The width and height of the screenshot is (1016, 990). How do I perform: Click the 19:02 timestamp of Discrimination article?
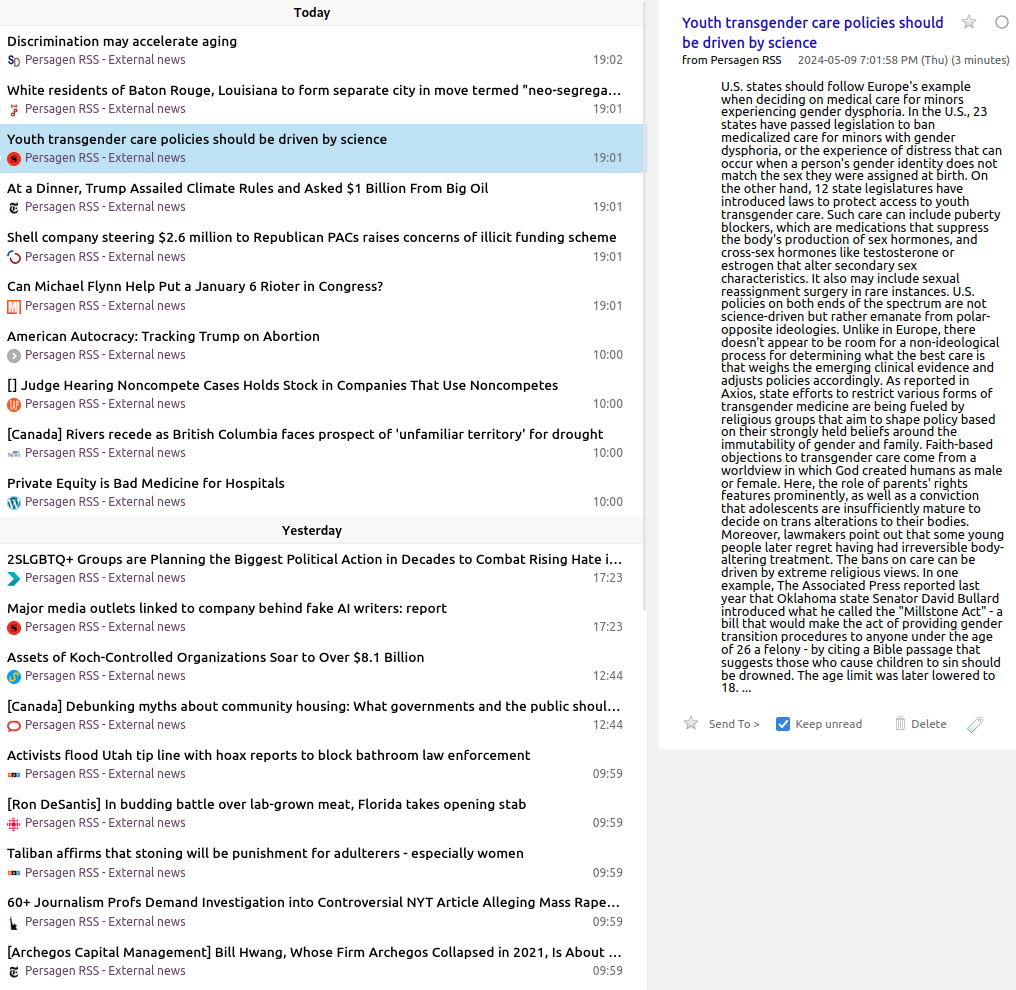[608, 60]
